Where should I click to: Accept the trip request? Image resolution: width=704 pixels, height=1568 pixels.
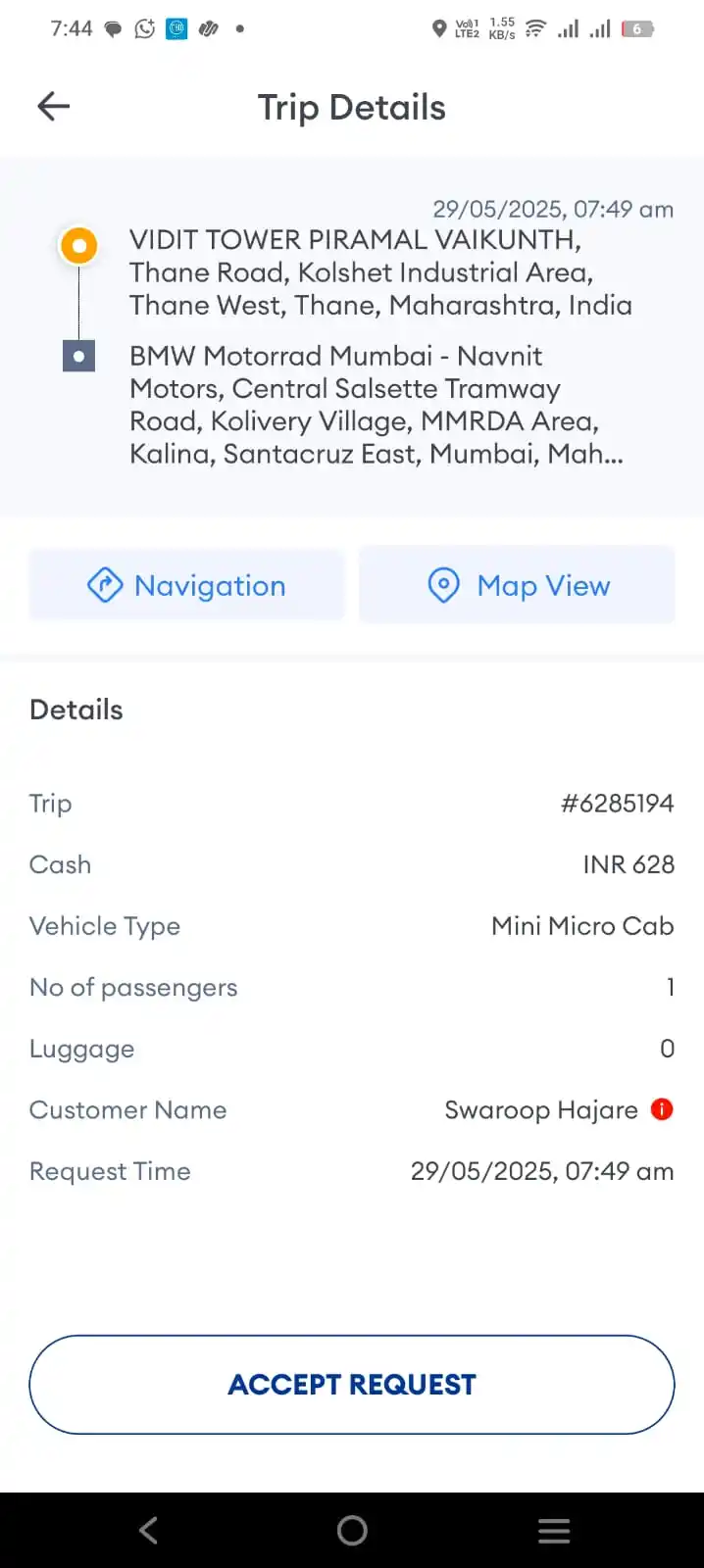click(352, 1384)
